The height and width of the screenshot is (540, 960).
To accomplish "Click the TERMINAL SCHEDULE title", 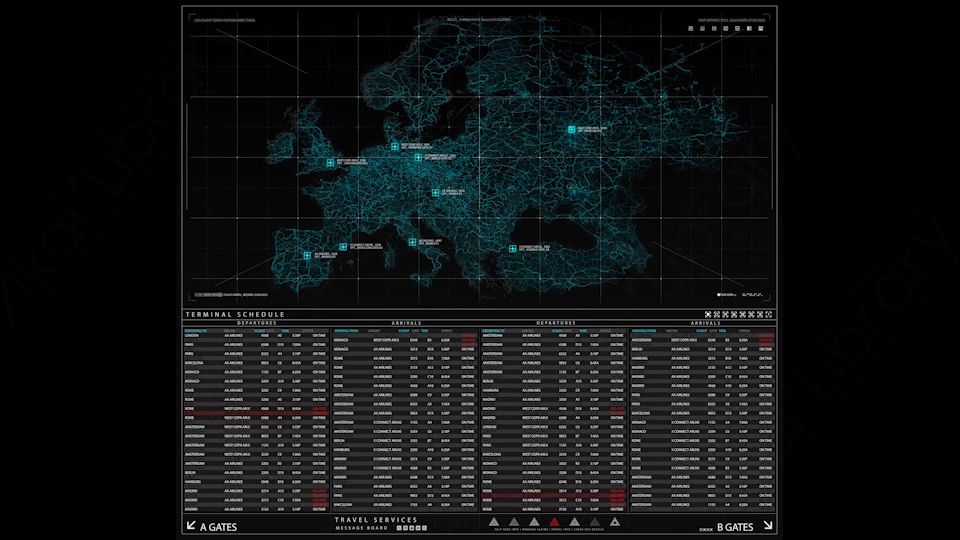I will 235,315.
